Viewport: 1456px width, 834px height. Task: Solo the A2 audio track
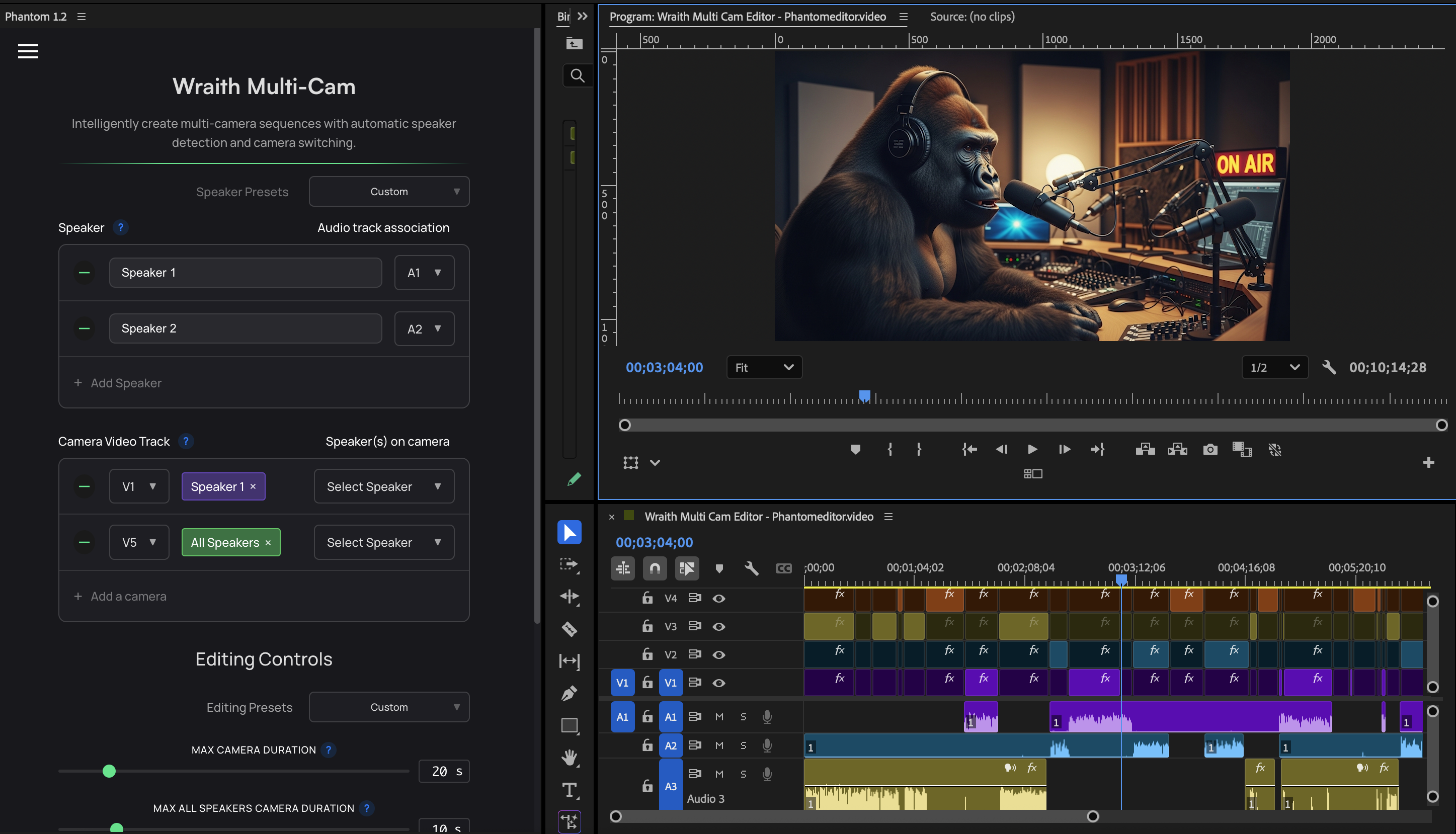point(744,746)
